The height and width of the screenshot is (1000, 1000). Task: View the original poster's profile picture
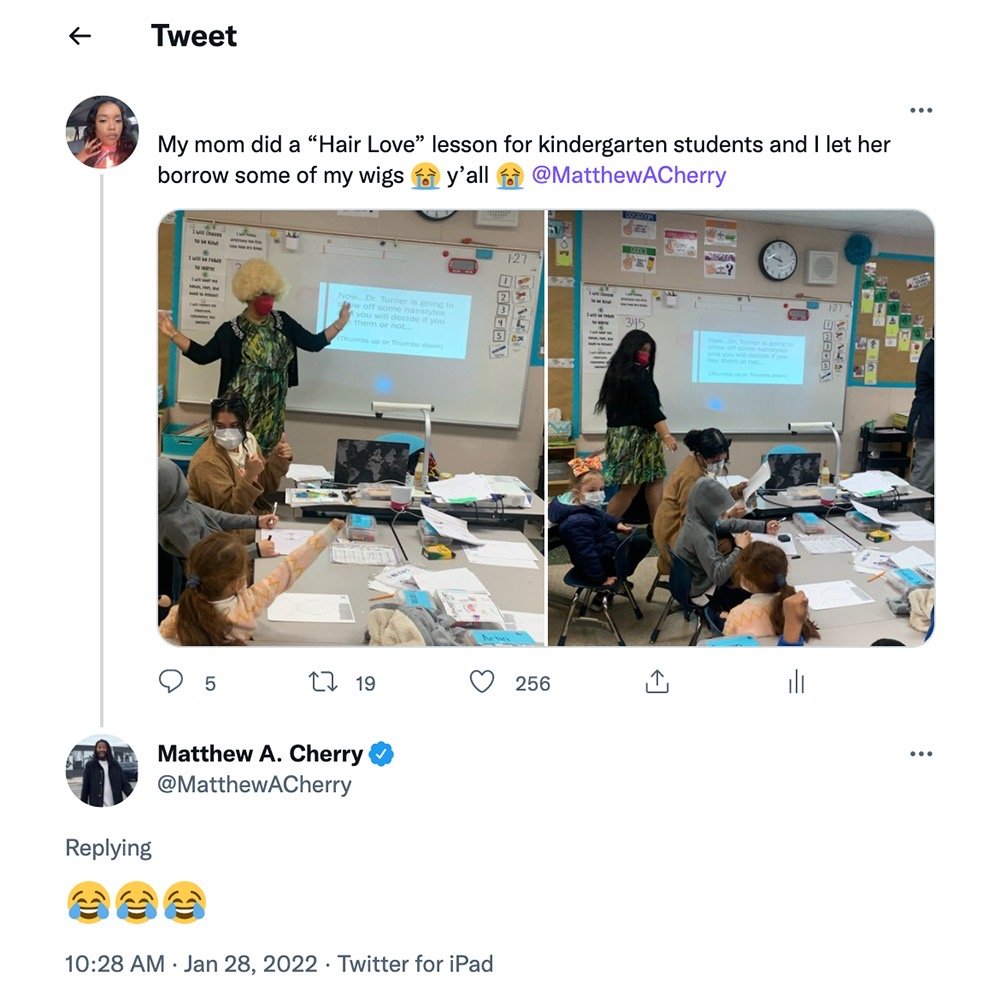pyautogui.click(x=102, y=132)
